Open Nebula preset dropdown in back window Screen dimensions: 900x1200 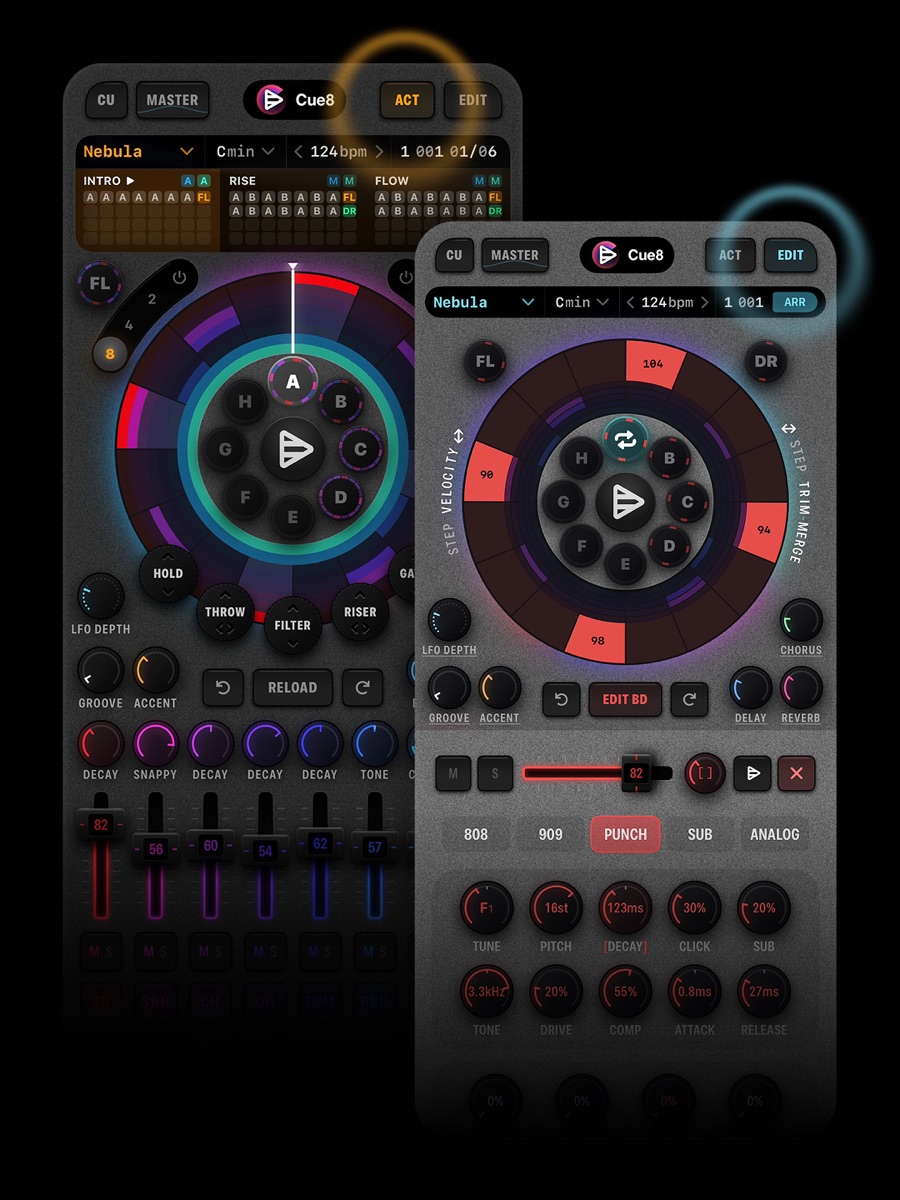[138, 152]
